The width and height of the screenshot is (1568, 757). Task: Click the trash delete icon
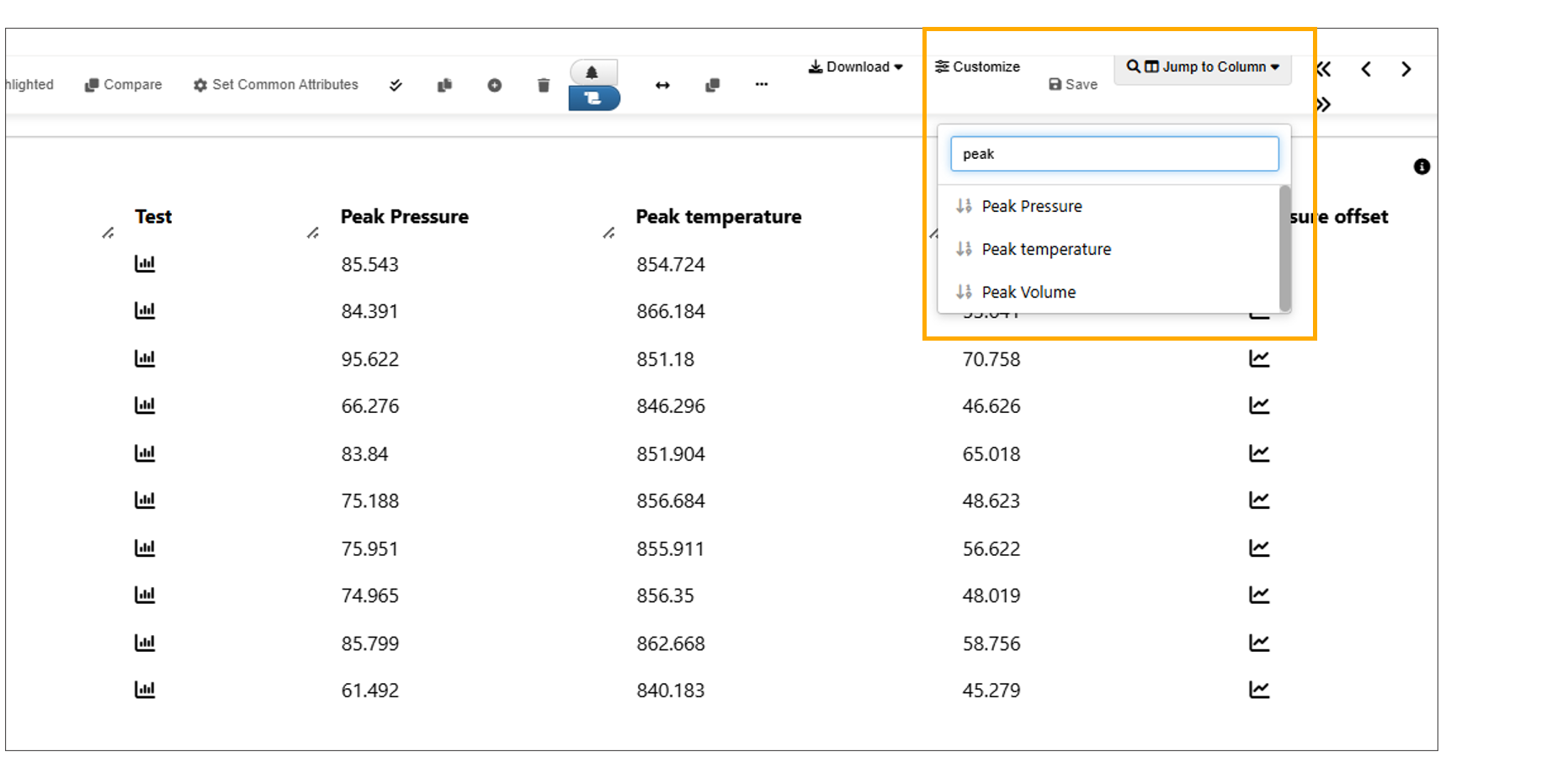click(x=543, y=85)
